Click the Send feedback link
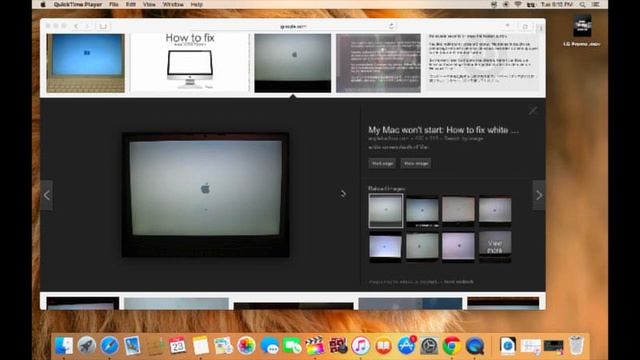Viewport: 640px width, 360px height. tap(459, 282)
